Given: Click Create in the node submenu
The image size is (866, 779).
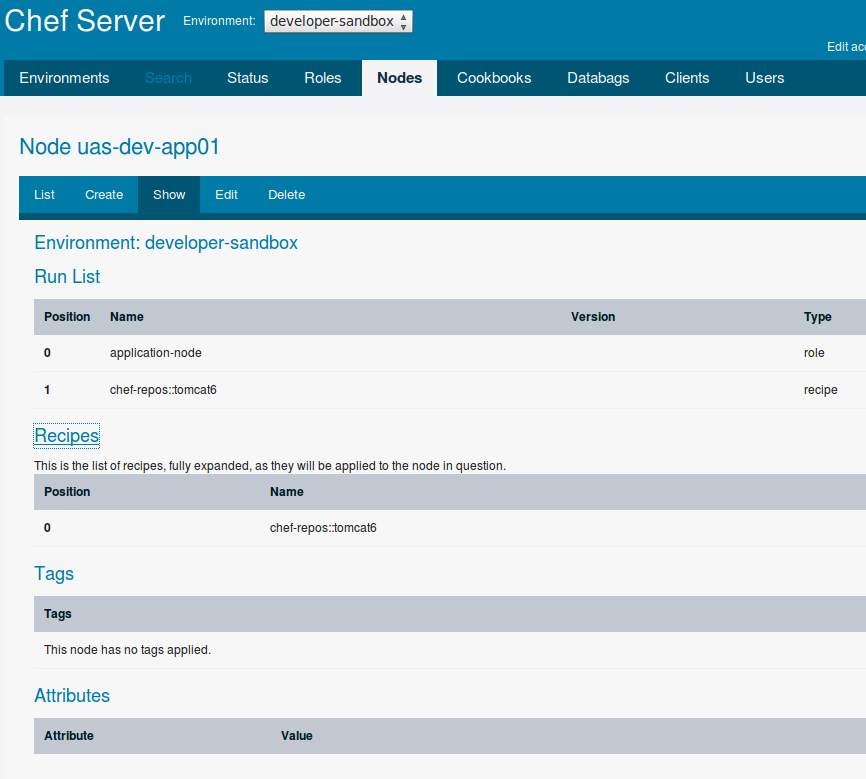Looking at the screenshot, I should point(104,194).
